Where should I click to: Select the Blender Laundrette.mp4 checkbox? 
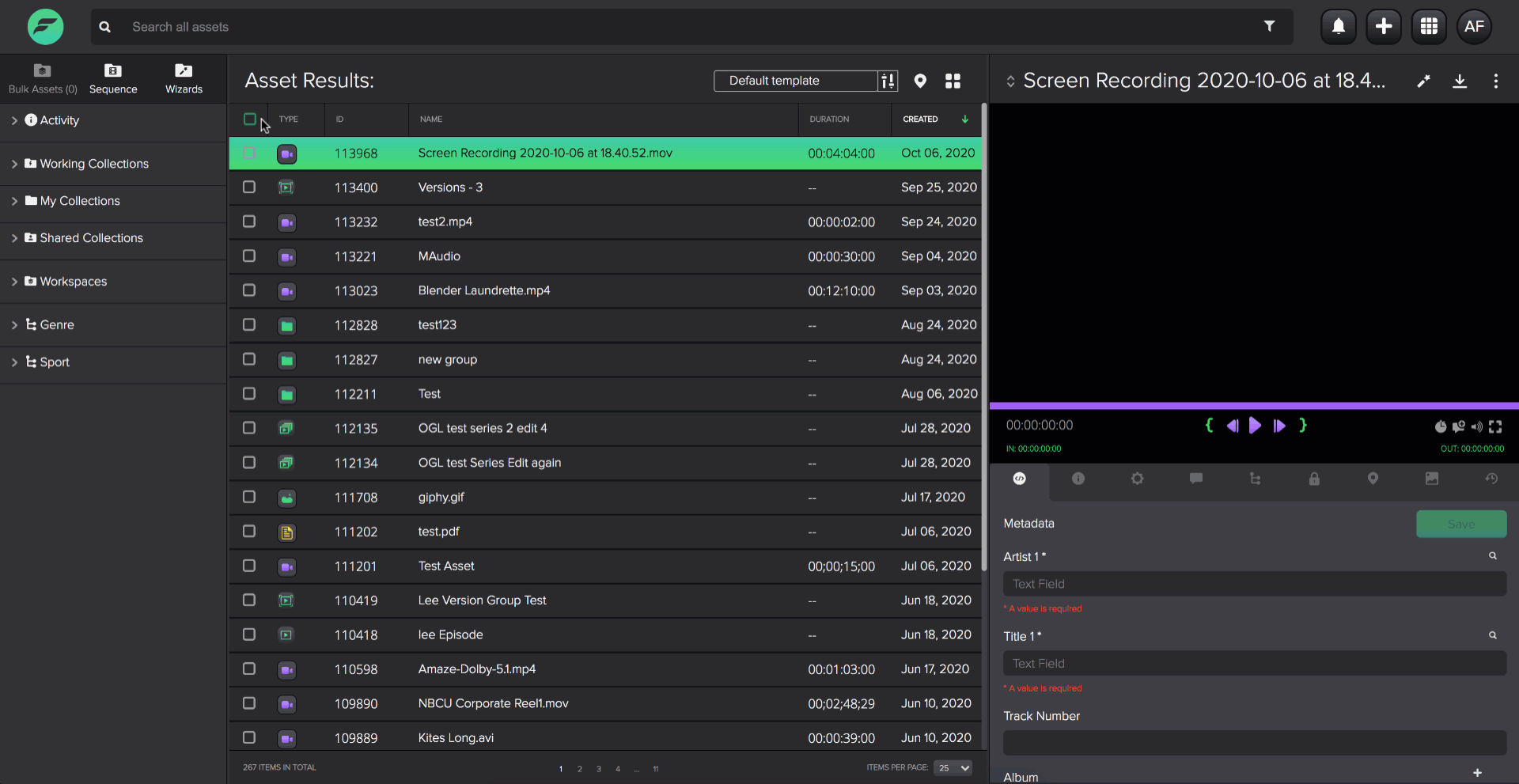click(x=249, y=290)
